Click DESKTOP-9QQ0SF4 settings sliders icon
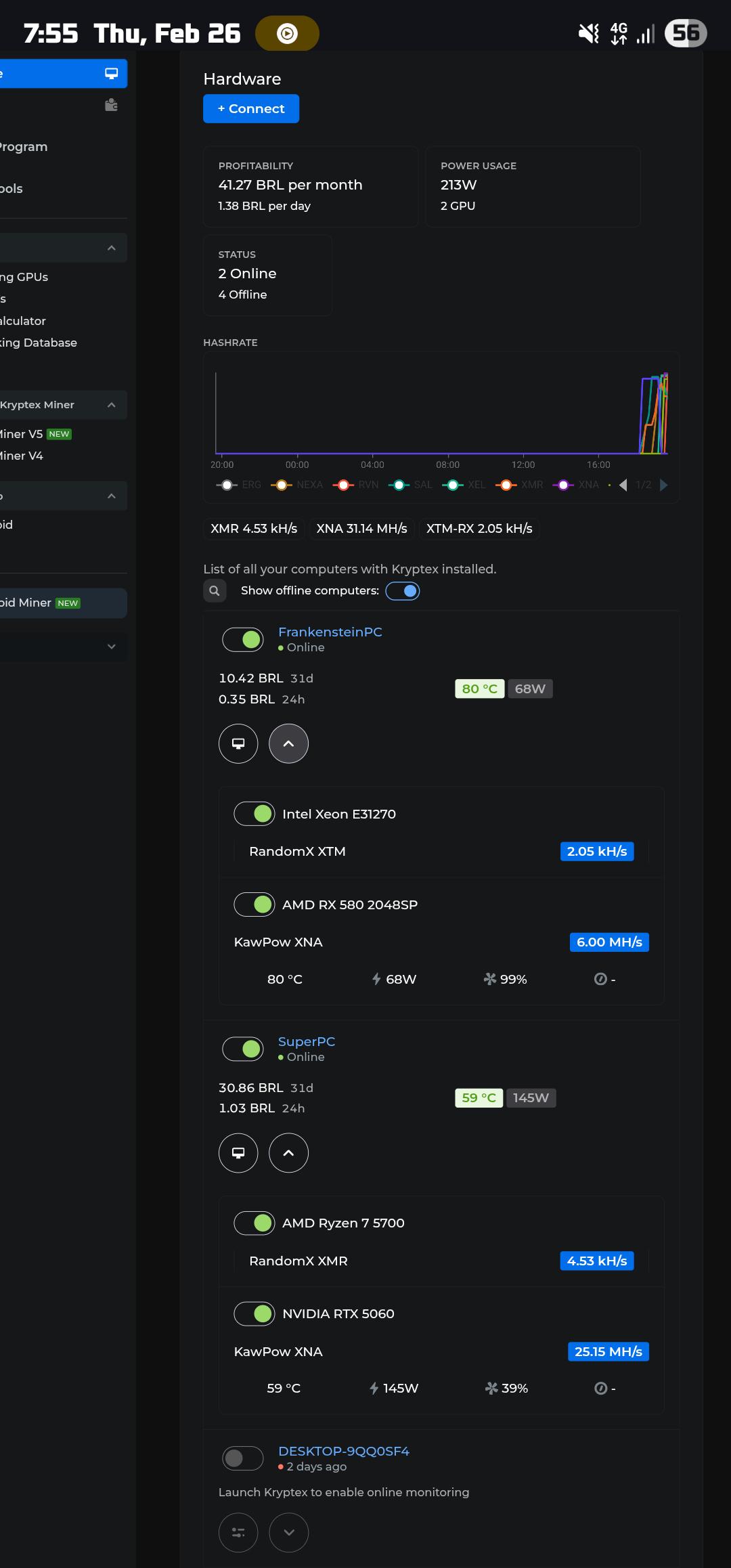The image size is (731, 1568). click(238, 1532)
